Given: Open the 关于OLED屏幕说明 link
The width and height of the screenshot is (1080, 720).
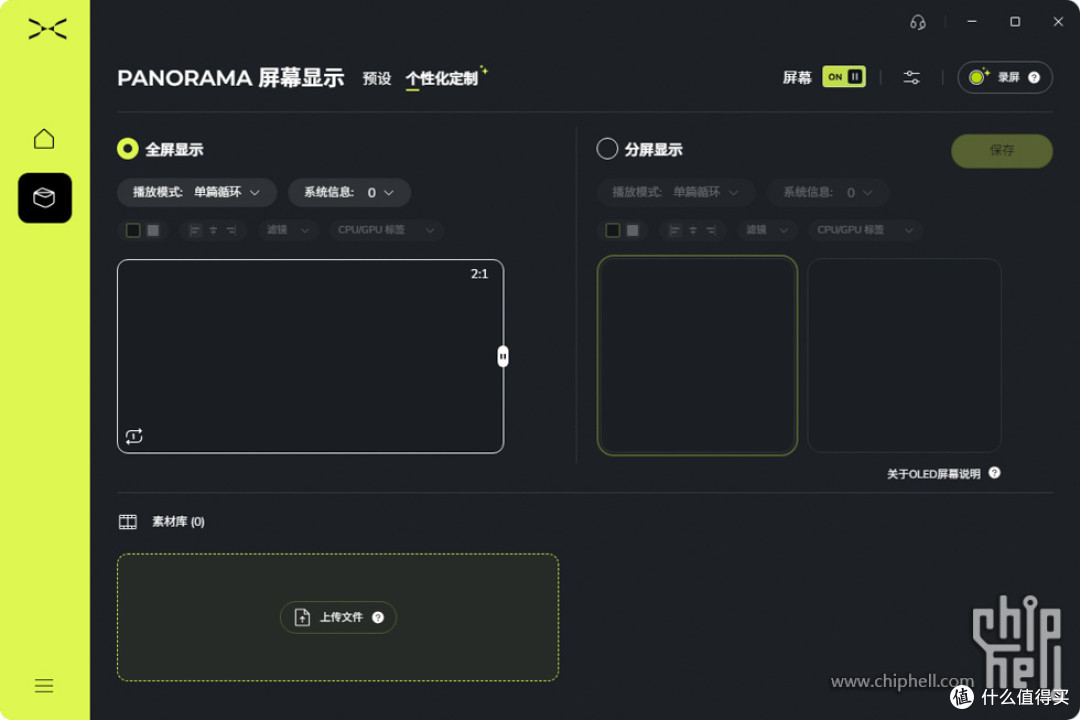Looking at the screenshot, I should click(933, 474).
